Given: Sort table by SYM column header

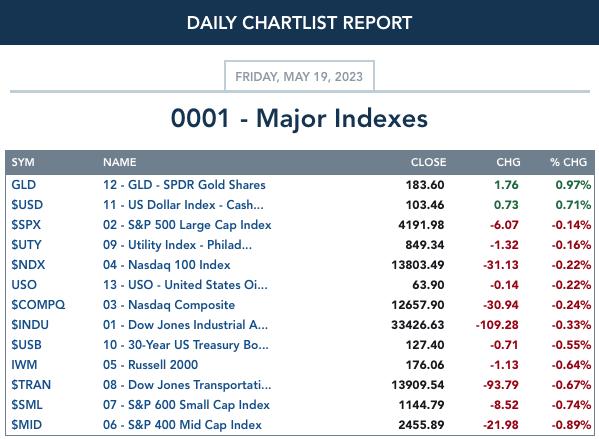Looking at the screenshot, I should (x=23, y=162).
